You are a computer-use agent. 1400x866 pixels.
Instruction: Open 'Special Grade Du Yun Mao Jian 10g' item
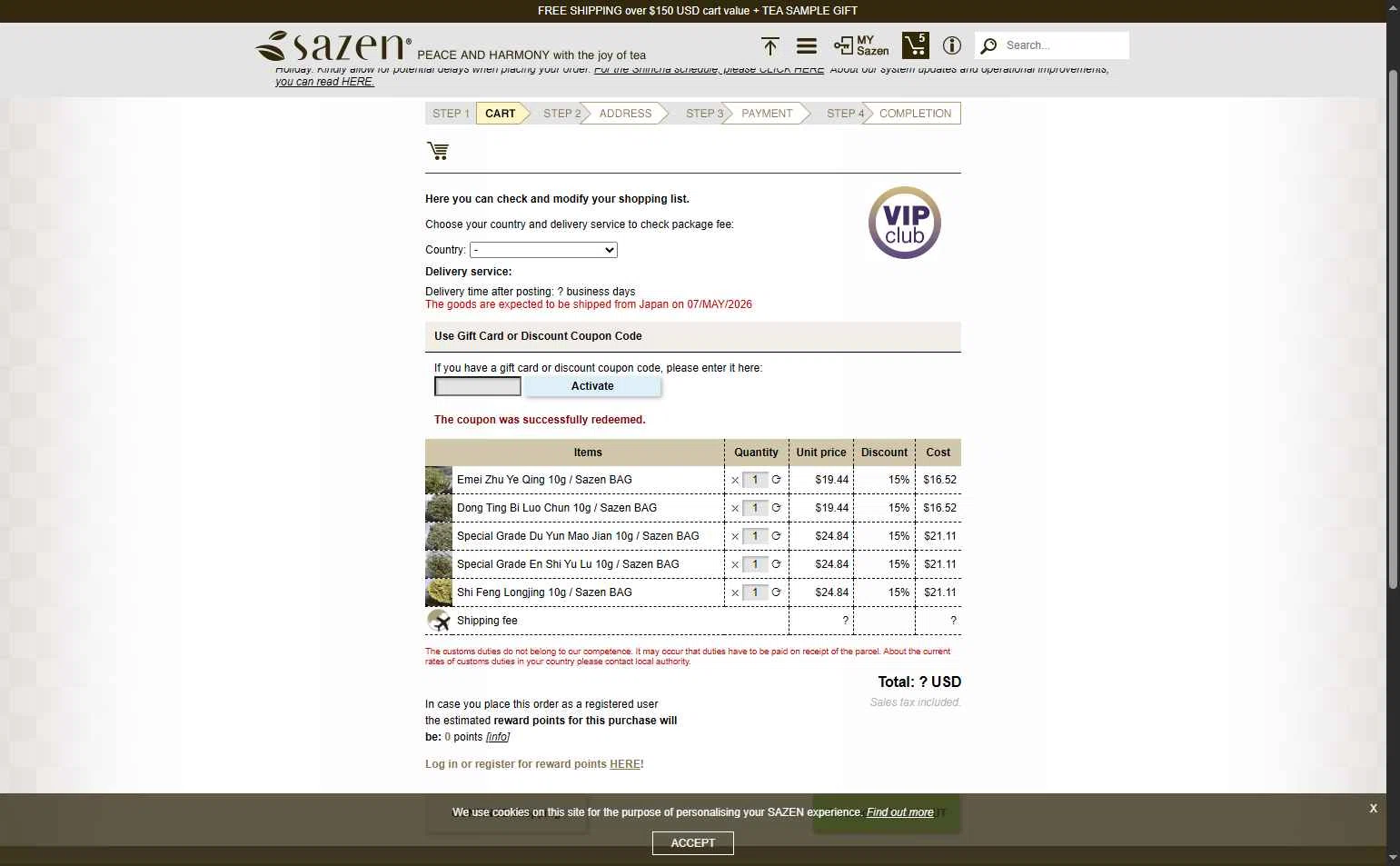click(578, 536)
